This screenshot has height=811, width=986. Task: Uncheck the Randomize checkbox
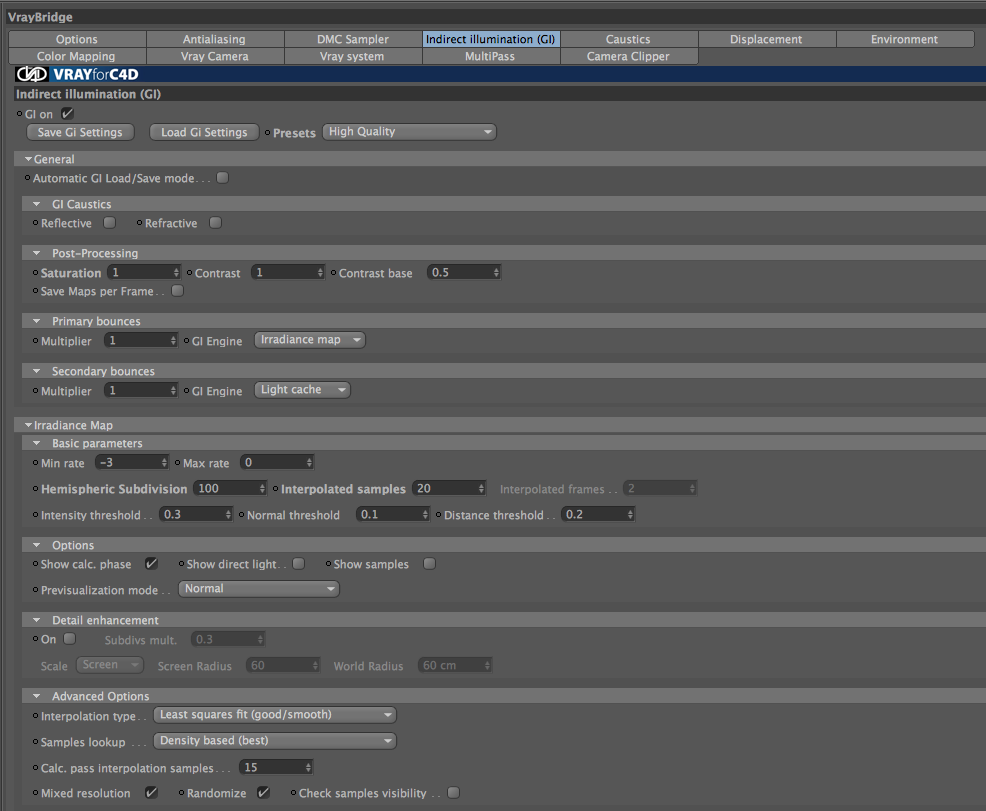(263, 792)
